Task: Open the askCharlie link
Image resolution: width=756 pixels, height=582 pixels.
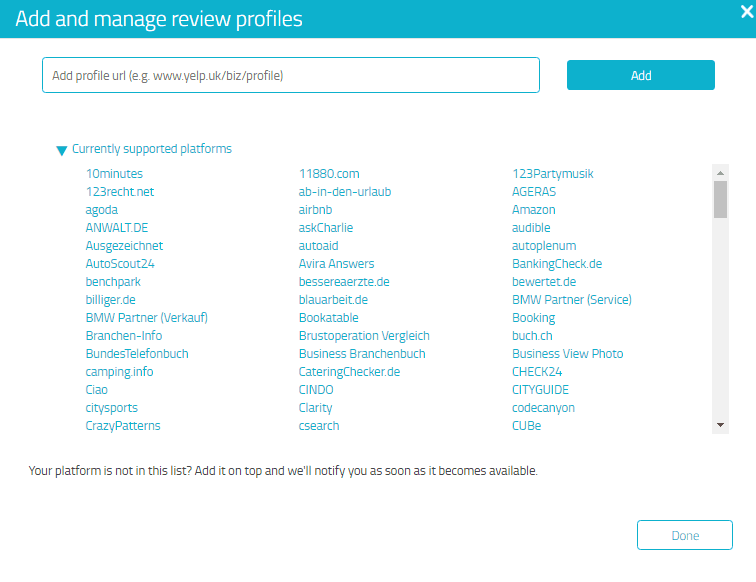Action: coord(326,228)
